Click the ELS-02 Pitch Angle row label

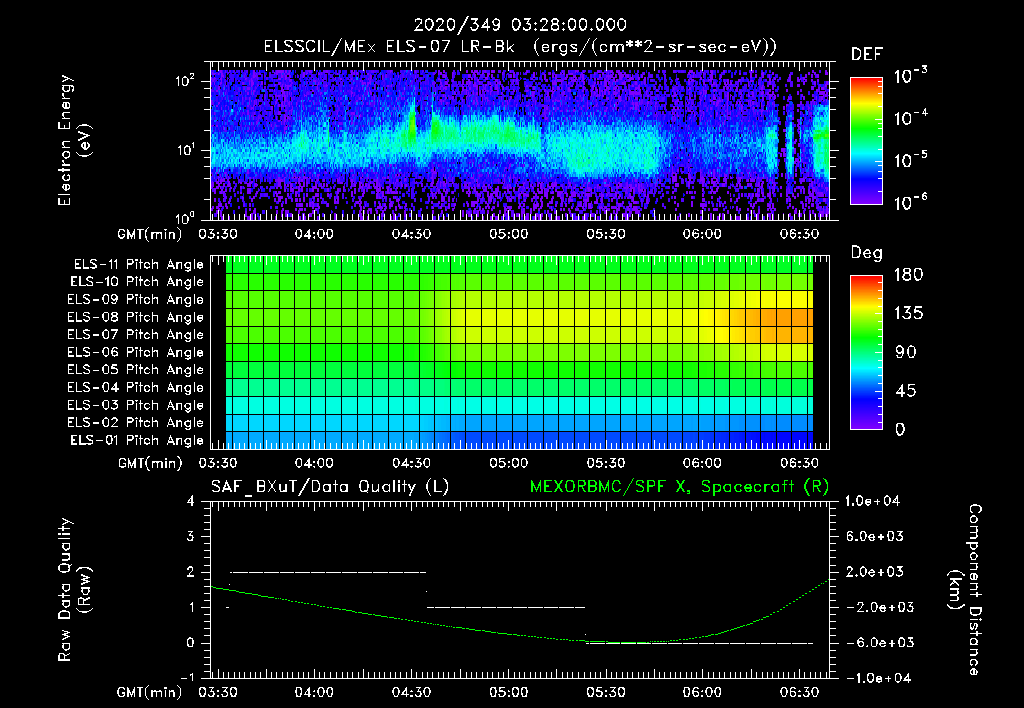pos(136,423)
